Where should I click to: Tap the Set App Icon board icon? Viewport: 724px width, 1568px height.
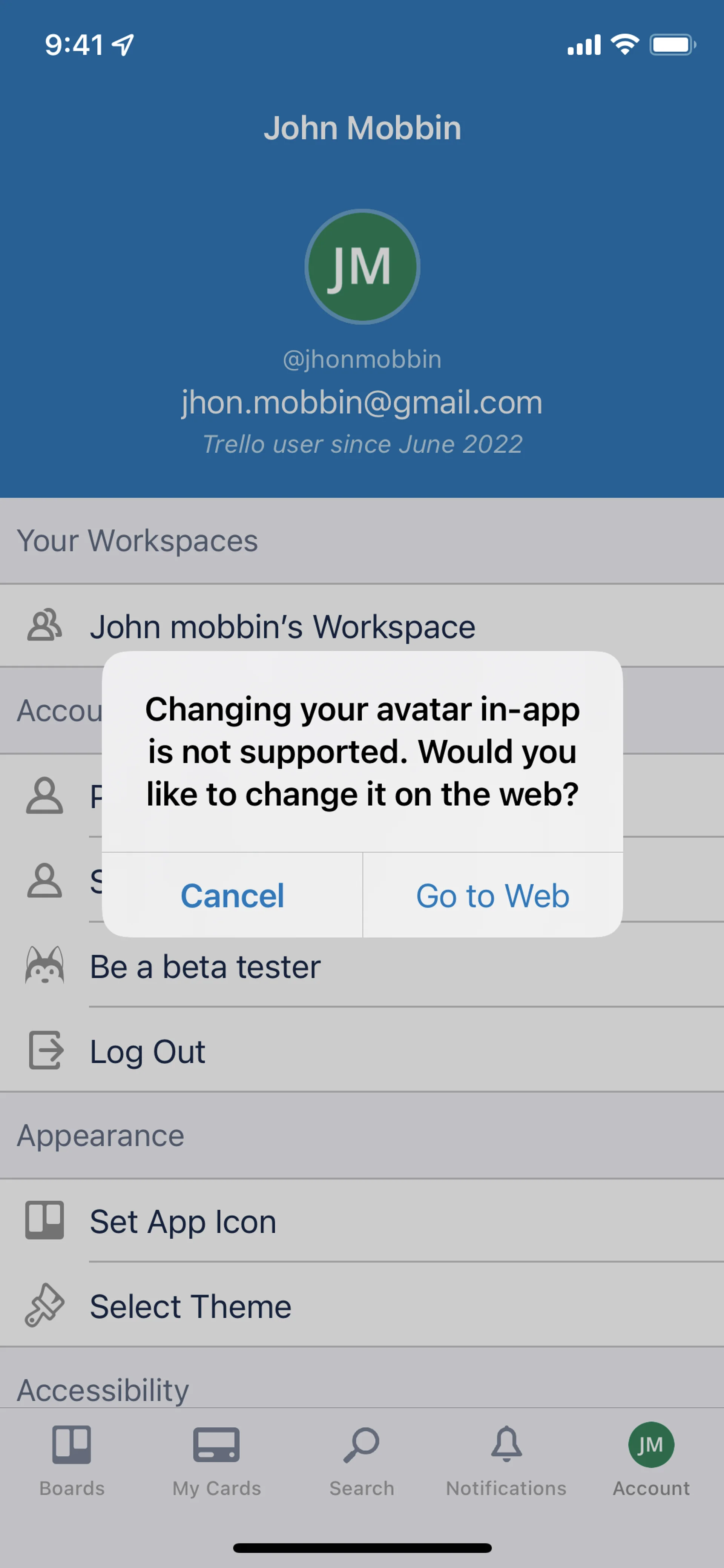(x=44, y=1221)
